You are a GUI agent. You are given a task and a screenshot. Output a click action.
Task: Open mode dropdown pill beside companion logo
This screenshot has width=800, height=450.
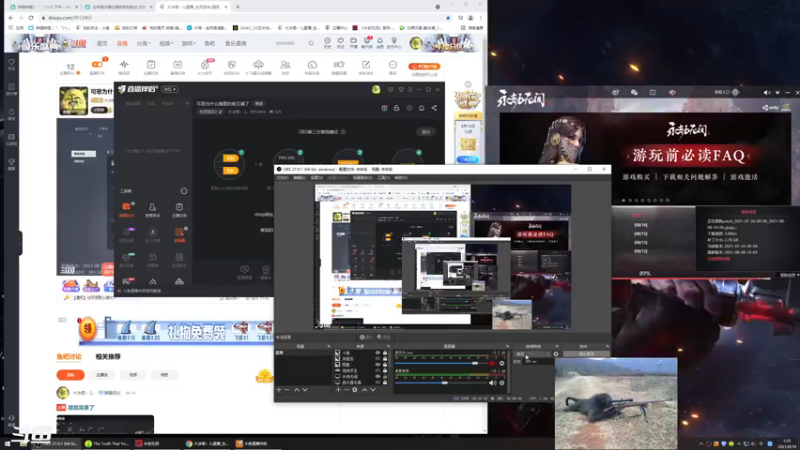pos(170,89)
